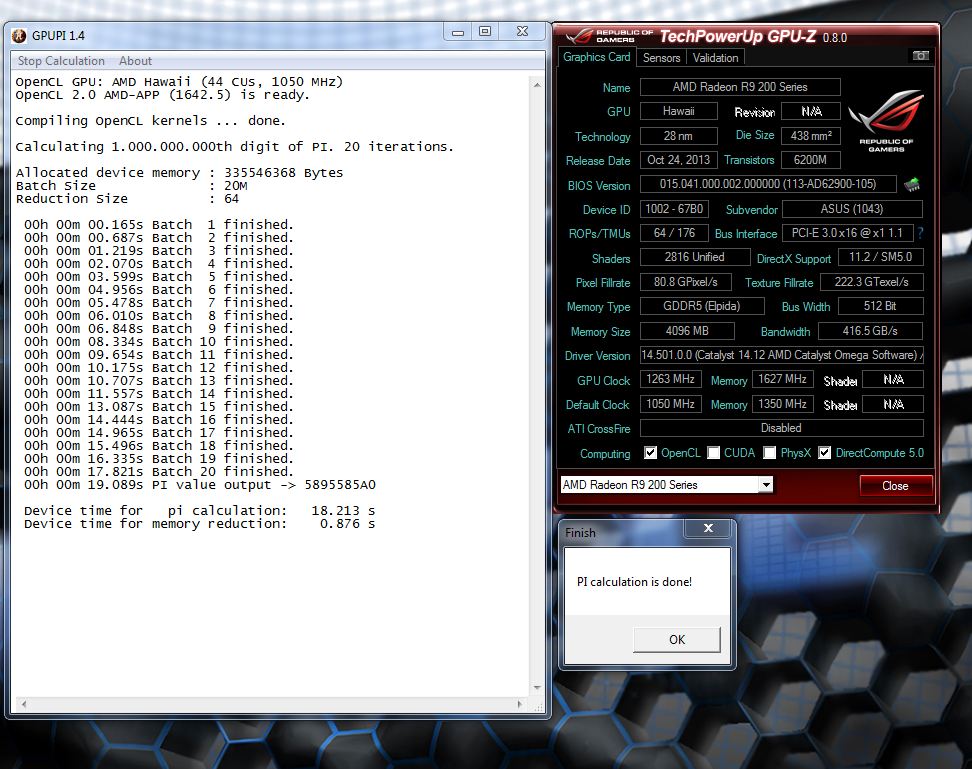Click the Technology field 28 nm
Viewport: 972px width, 769px height.
[x=679, y=136]
